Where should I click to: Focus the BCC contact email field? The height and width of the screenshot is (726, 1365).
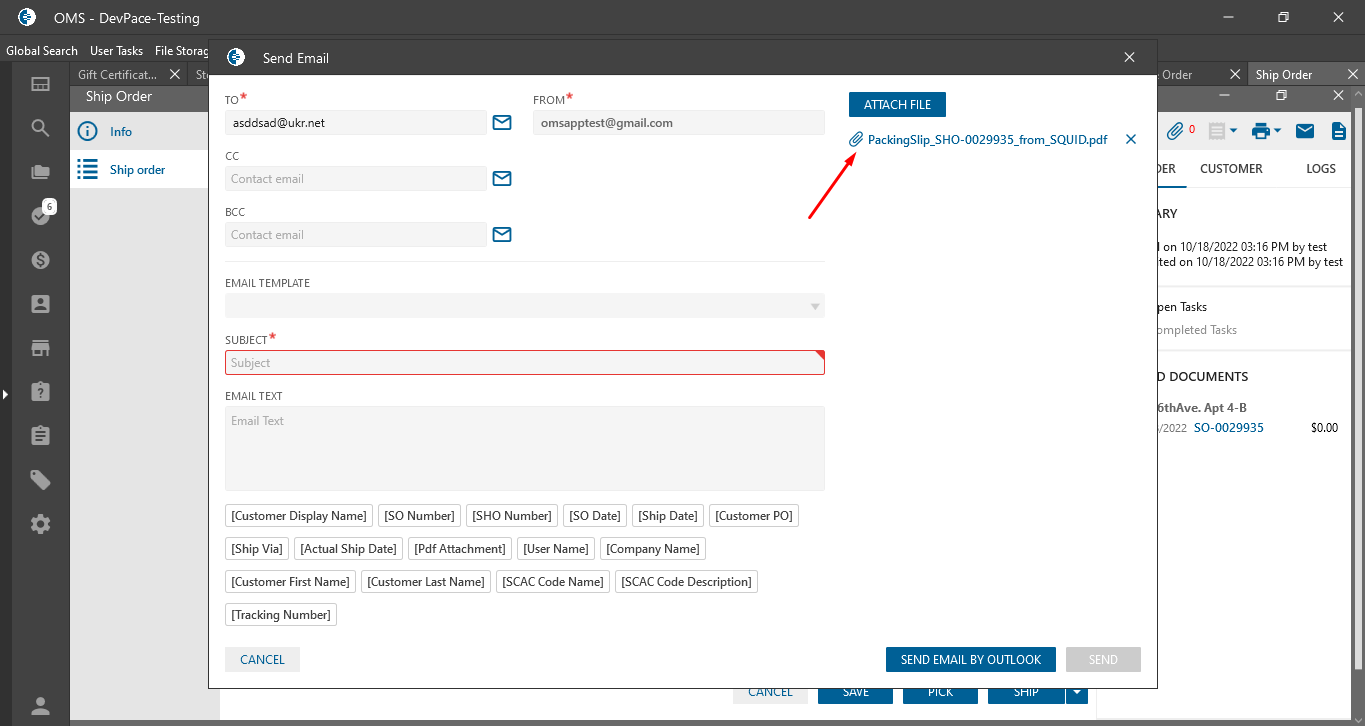click(x=356, y=235)
